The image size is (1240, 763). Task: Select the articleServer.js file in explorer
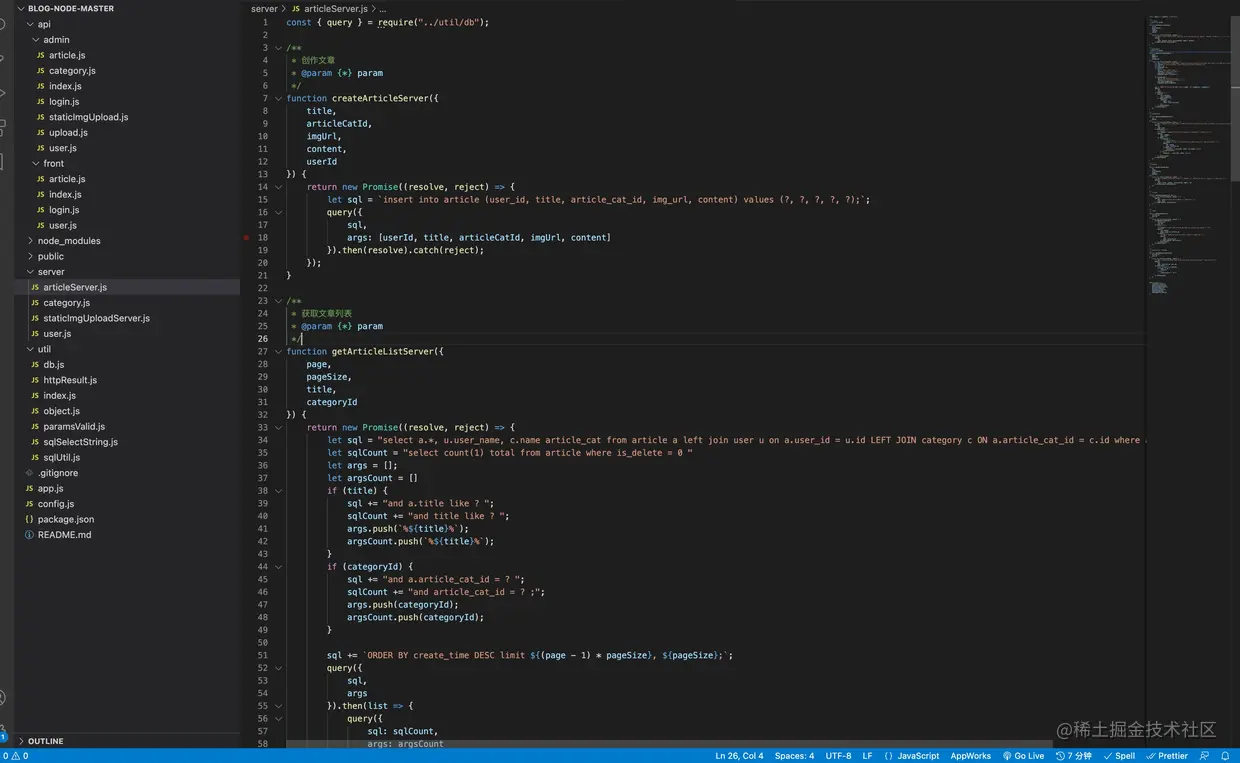coord(75,287)
